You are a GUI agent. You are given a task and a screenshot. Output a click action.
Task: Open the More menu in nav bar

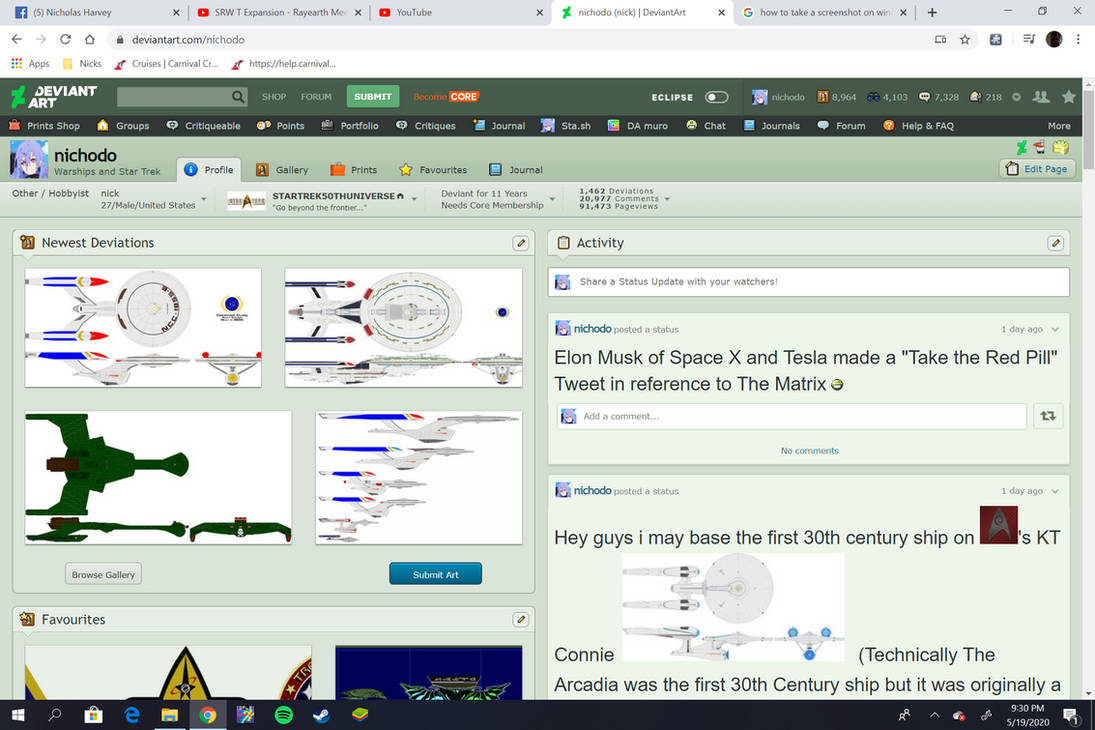pos(1059,126)
